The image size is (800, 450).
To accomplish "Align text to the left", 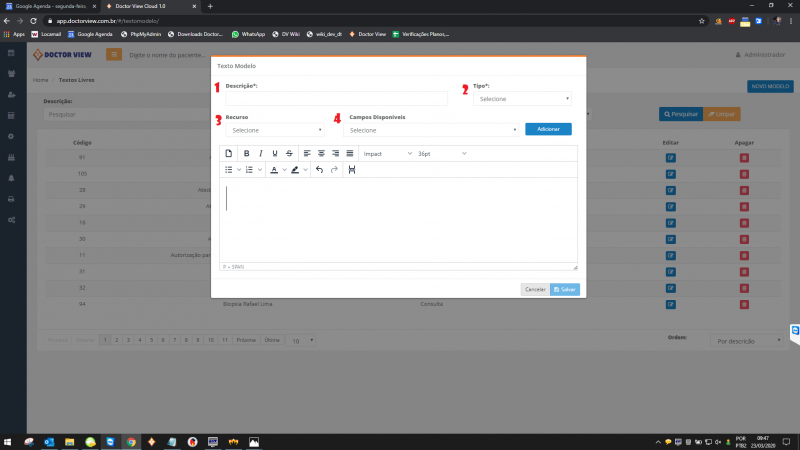I will coord(307,154).
